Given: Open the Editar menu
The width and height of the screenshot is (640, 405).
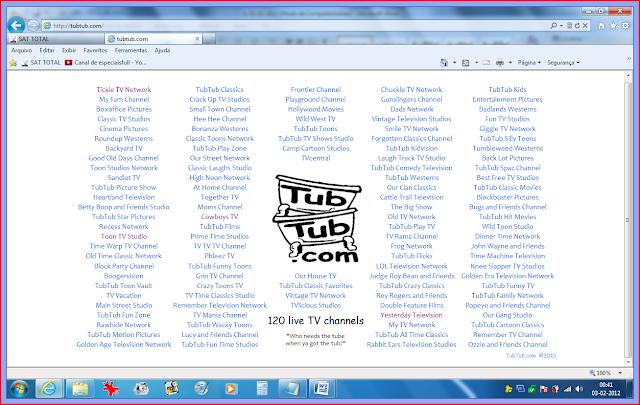Looking at the screenshot, I should [47, 50].
